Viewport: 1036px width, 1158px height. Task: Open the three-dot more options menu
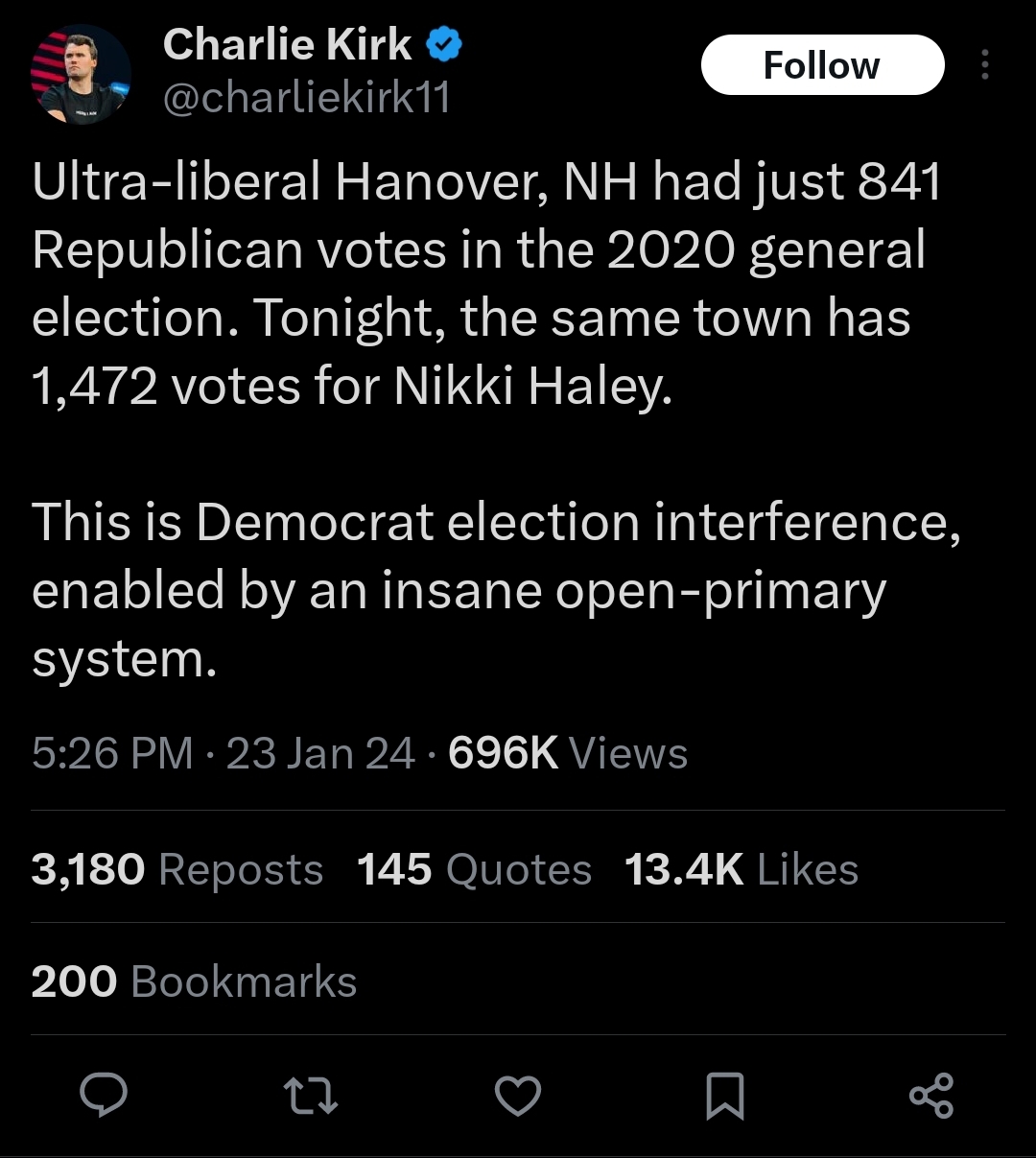click(x=984, y=65)
